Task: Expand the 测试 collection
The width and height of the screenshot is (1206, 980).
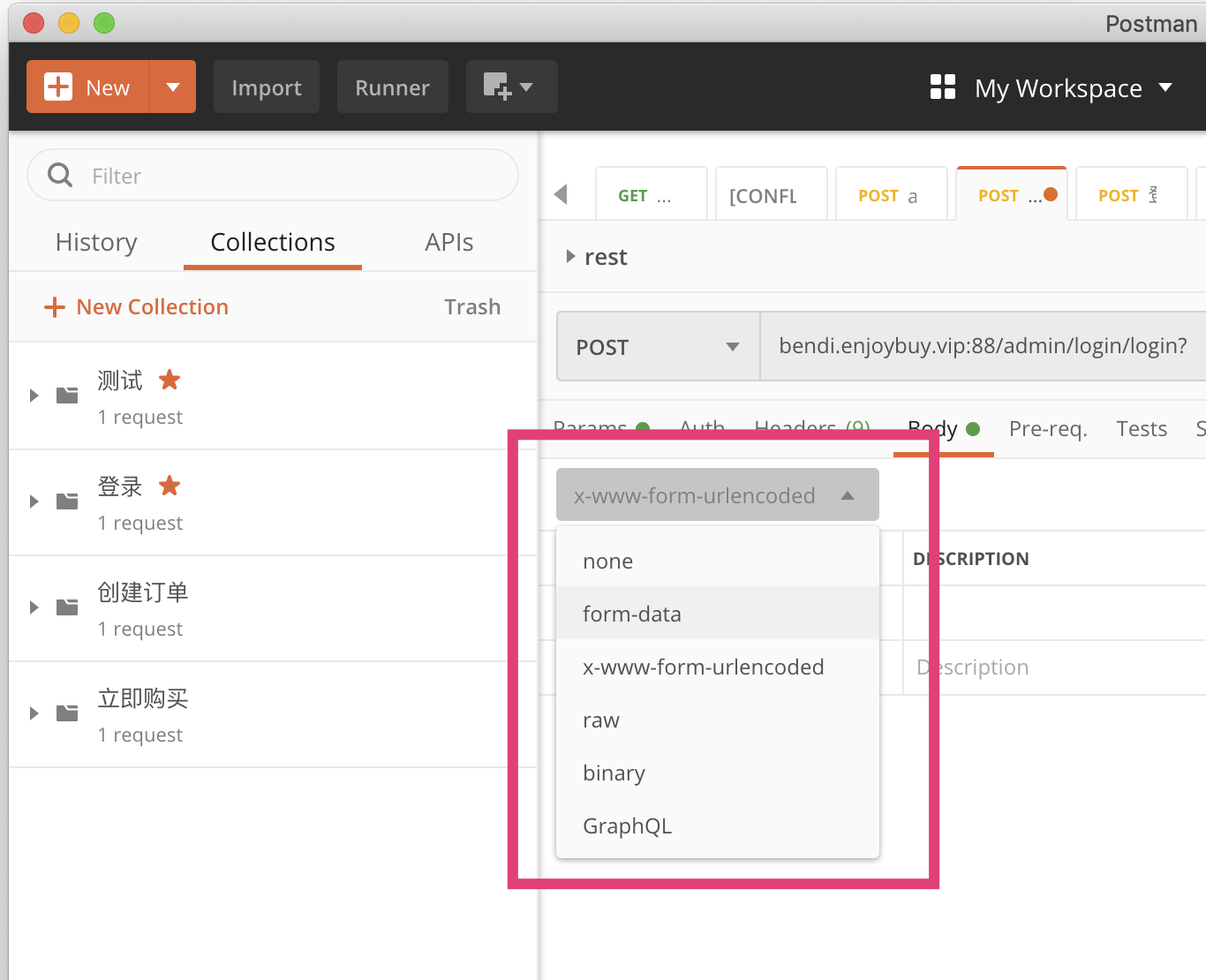Action: (34, 396)
